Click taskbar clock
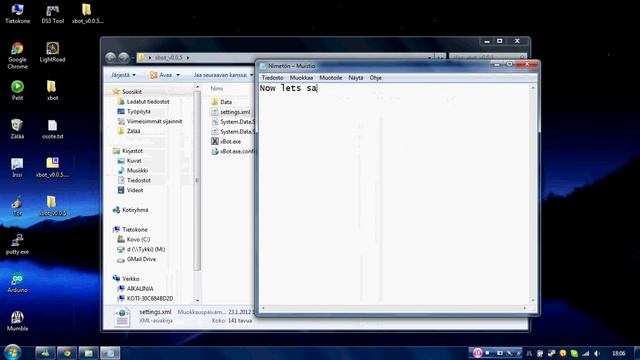Screen dimensions: 640x360 618,353
